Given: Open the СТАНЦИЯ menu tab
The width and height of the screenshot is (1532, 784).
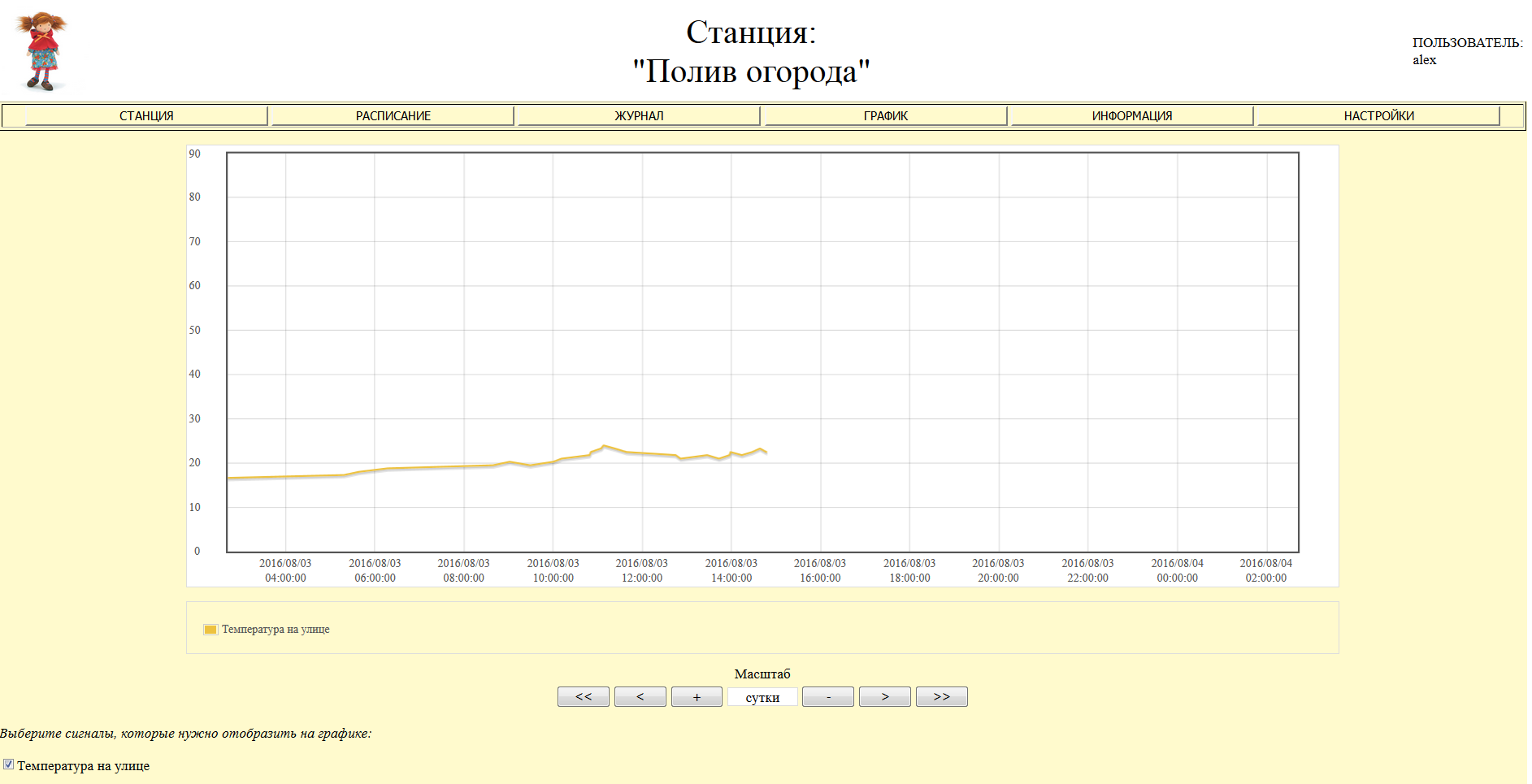Looking at the screenshot, I should coord(146,116).
